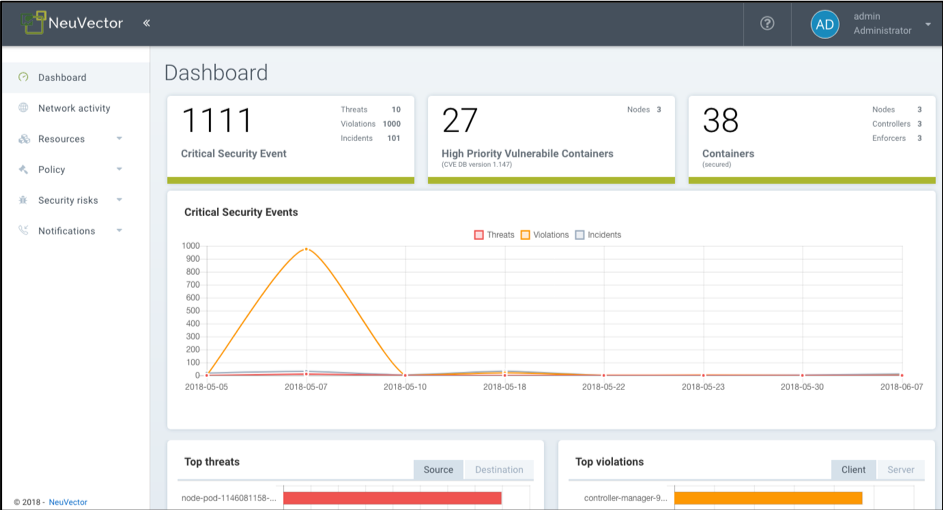This screenshot has width=943, height=510.
Task: Click the Network activity globe icon
Action: [23, 108]
